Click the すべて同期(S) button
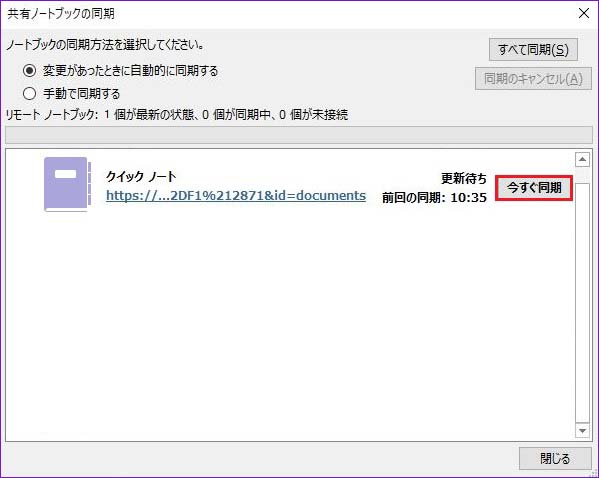The image size is (599, 478). pyautogui.click(x=533, y=49)
